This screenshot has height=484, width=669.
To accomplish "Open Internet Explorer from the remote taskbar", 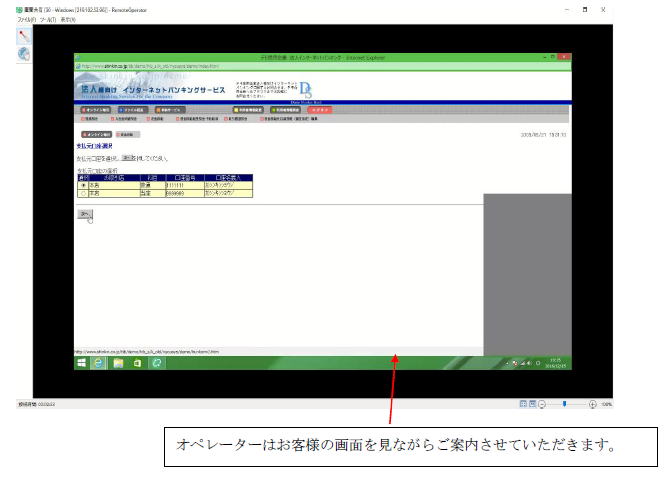I will coord(99,363).
